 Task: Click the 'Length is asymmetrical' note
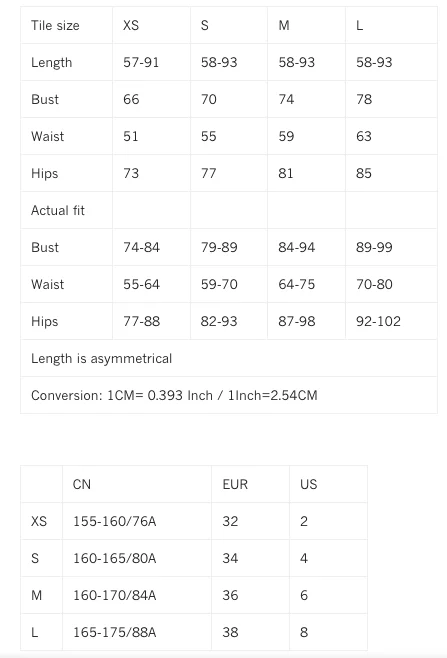pos(102,358)
